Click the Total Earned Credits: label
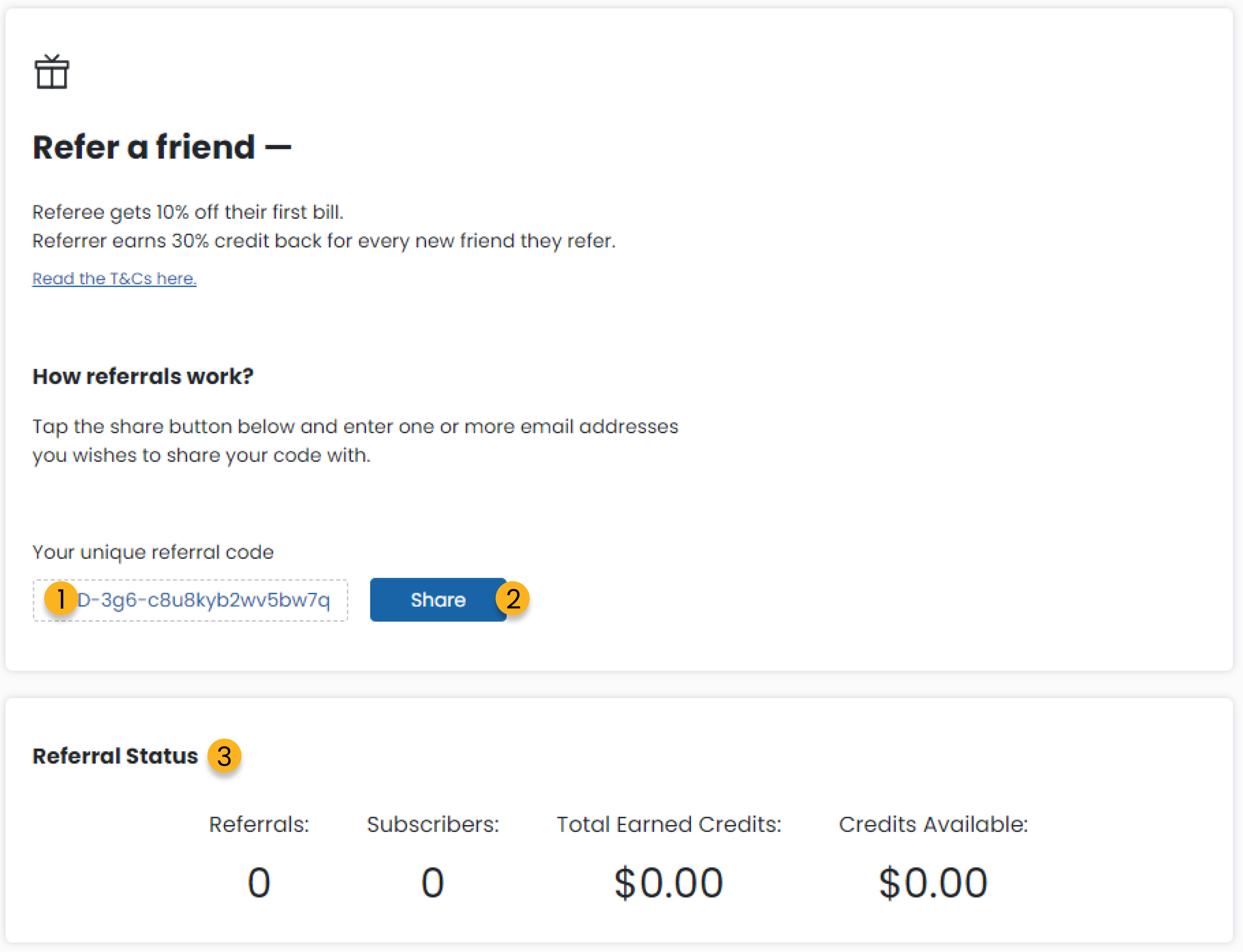The height and width of the screenshot is (952, 1243). [668, 824]
